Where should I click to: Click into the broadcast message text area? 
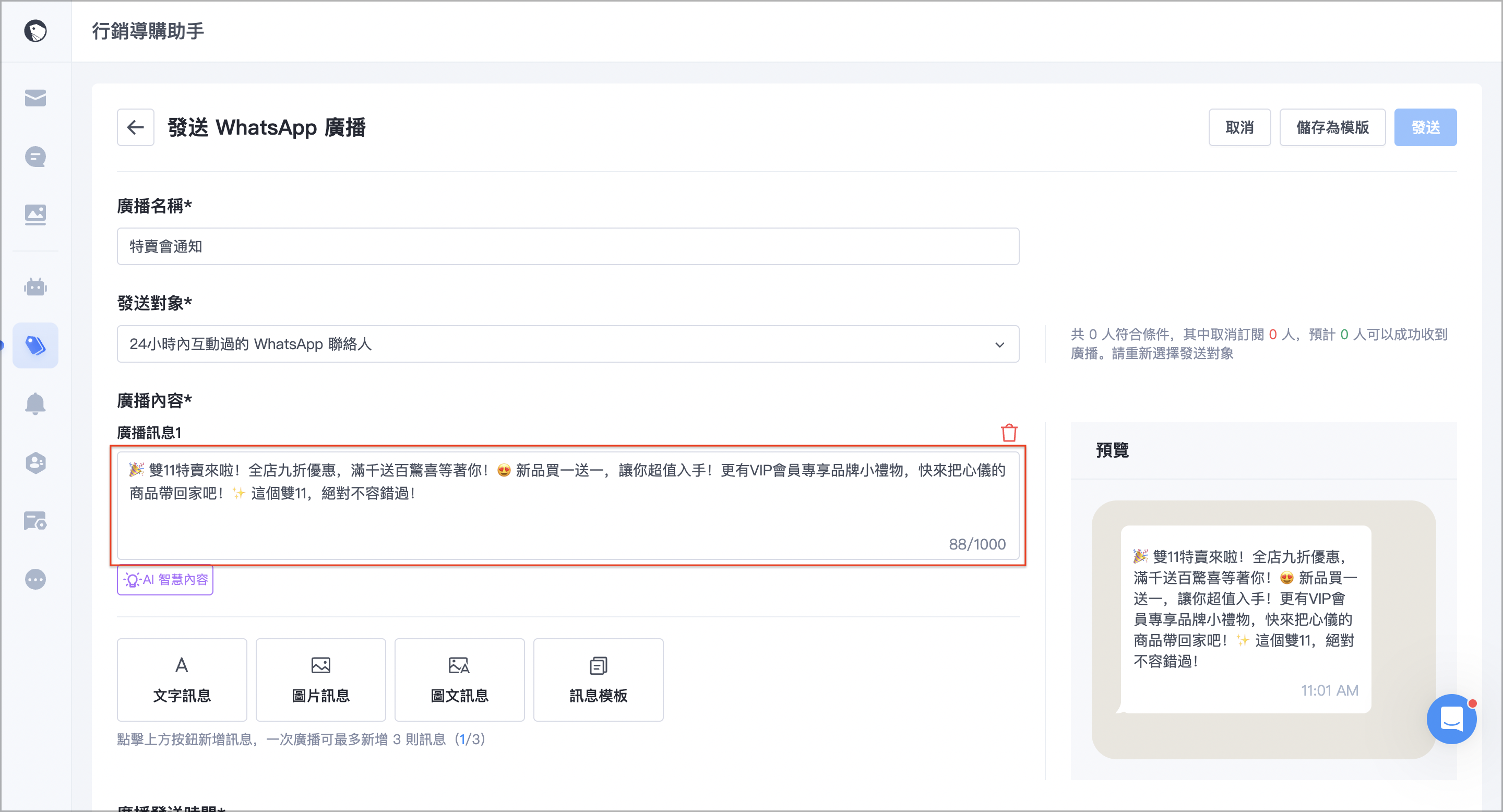coord(568,505)
